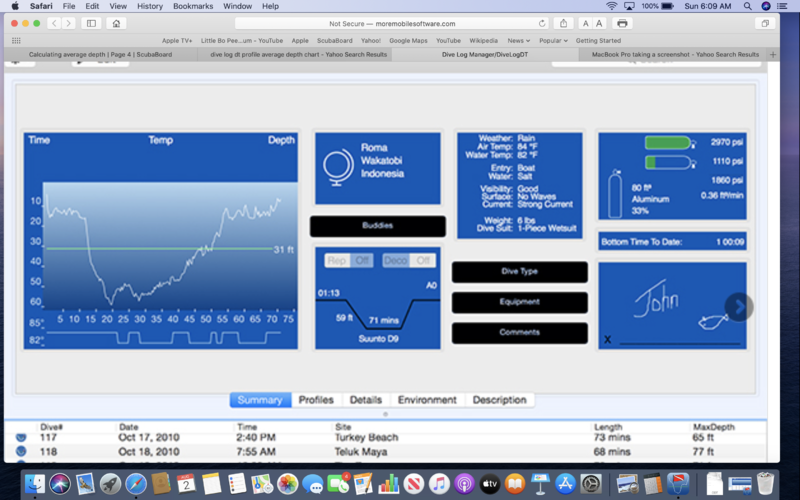Show the Safari sidebar

coord(91,23)
